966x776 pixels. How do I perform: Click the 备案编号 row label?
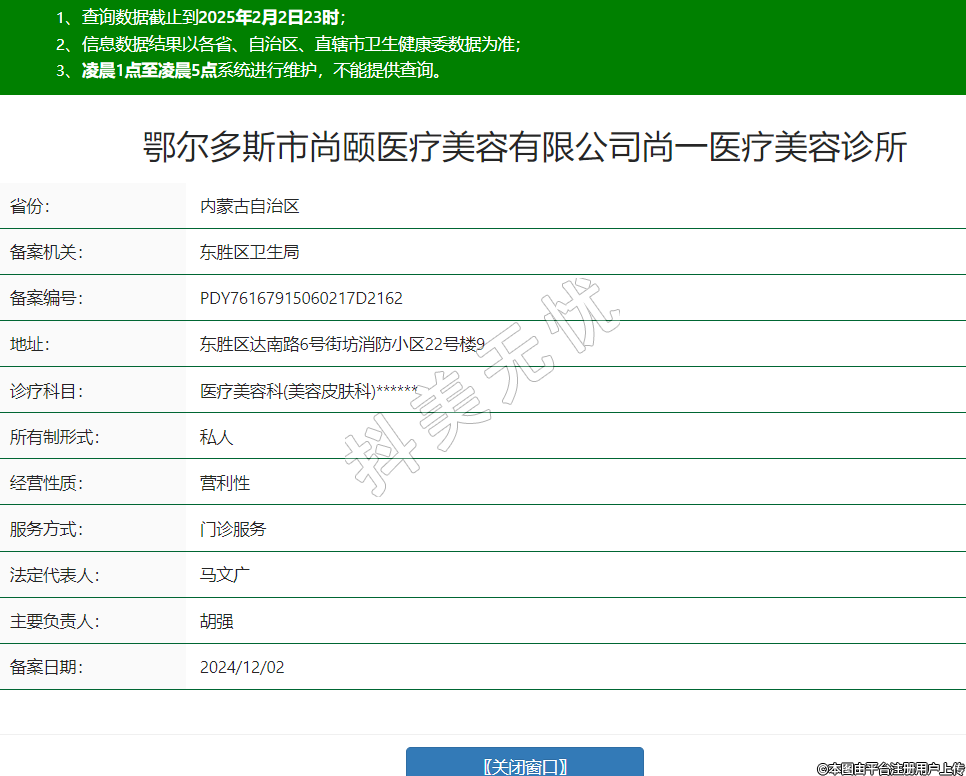[x=46, y=298]
